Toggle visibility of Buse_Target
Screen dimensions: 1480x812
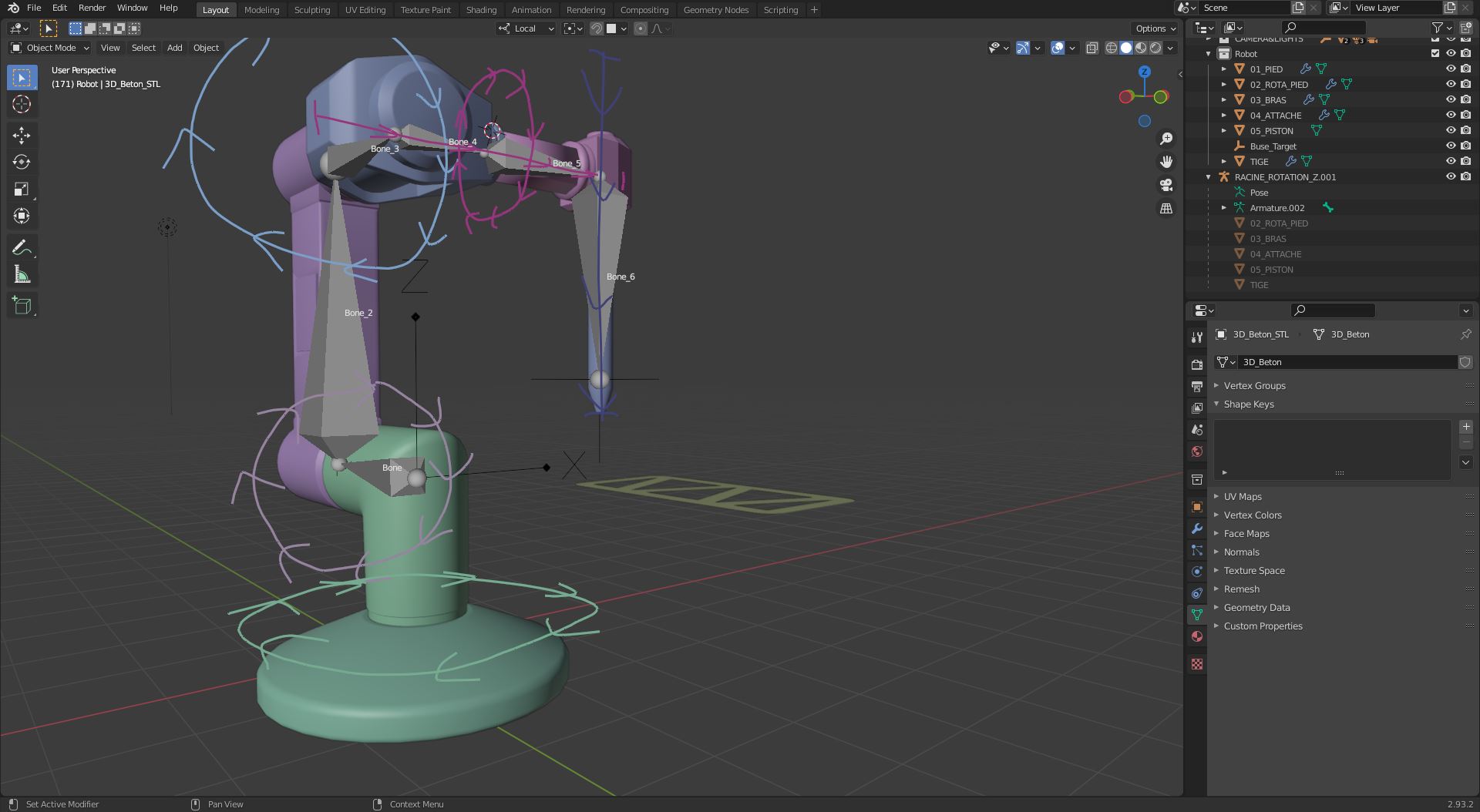coord(1450,146)
